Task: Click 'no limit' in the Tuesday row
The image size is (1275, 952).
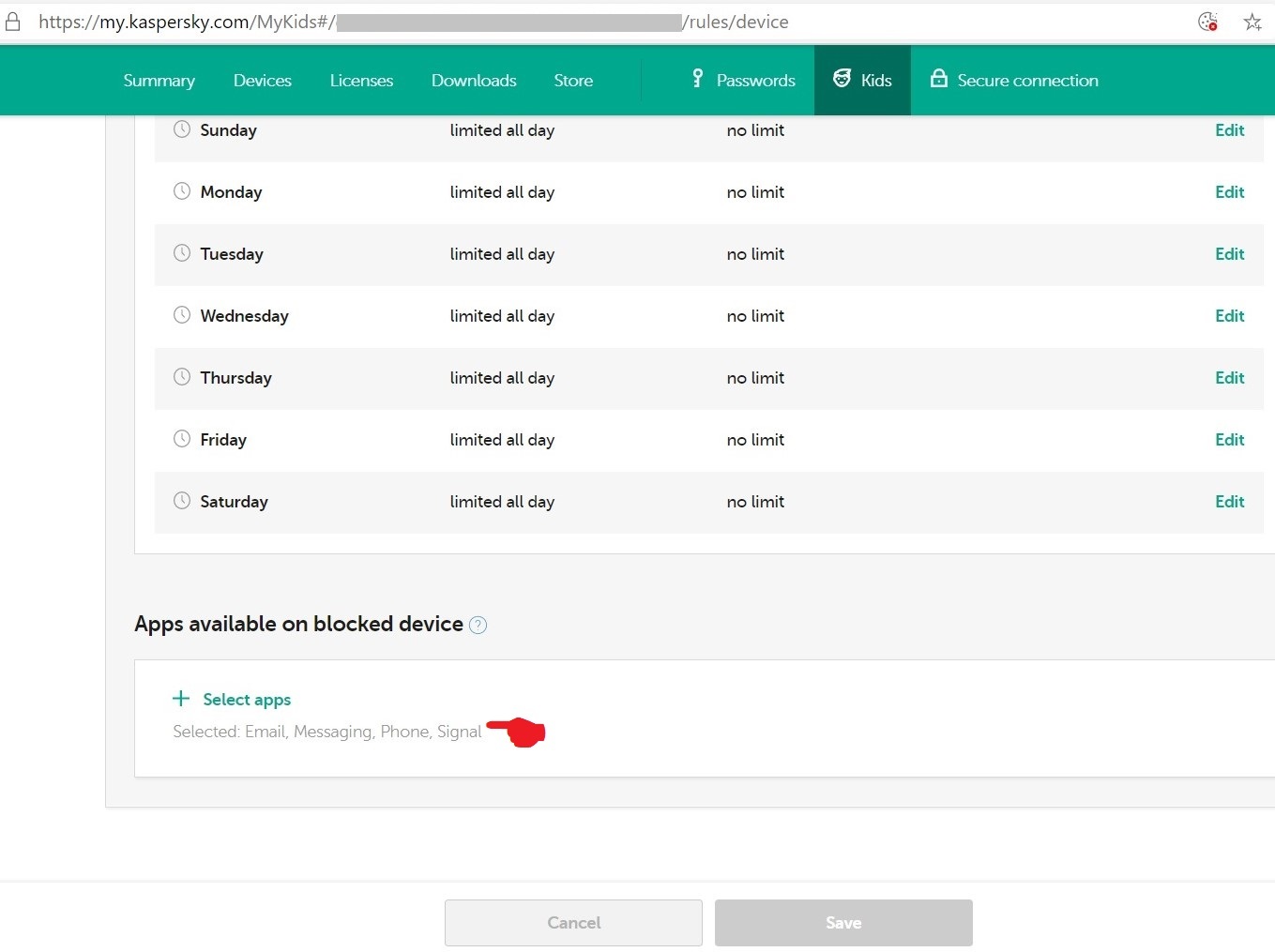Action: click(755, 254)
